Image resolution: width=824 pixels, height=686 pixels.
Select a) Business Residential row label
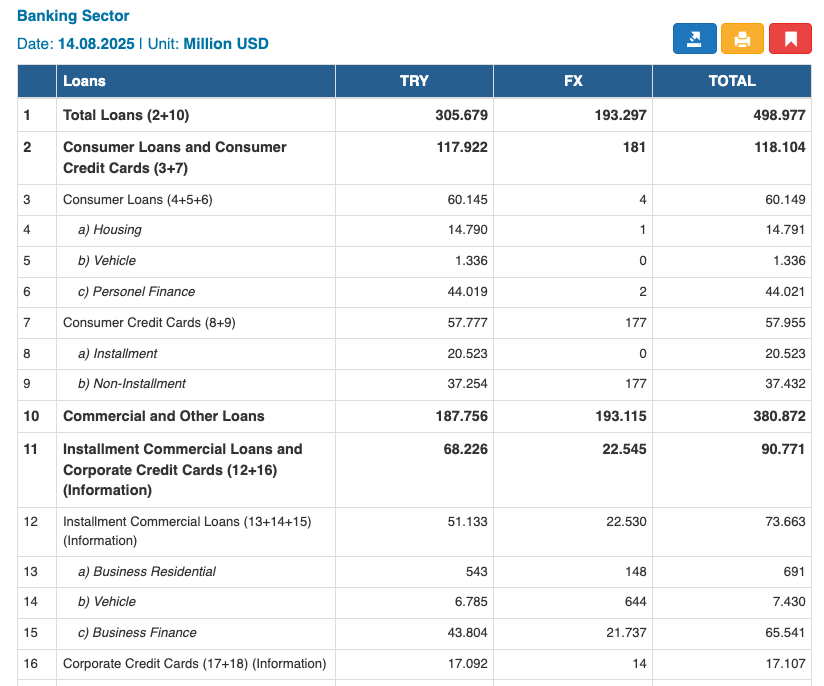click(147, 572)
